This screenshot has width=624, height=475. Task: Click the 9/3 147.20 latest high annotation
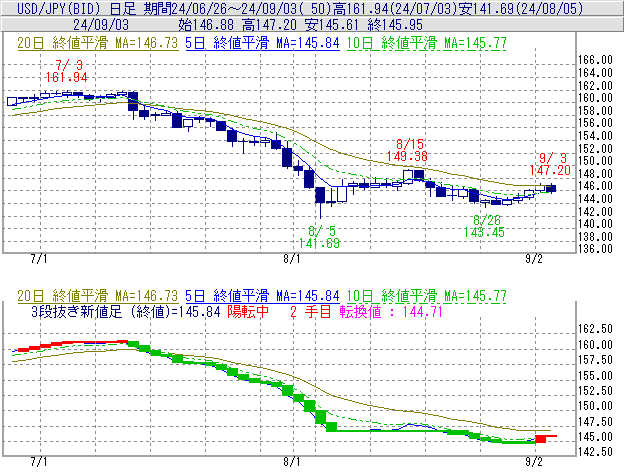[550, 164]
